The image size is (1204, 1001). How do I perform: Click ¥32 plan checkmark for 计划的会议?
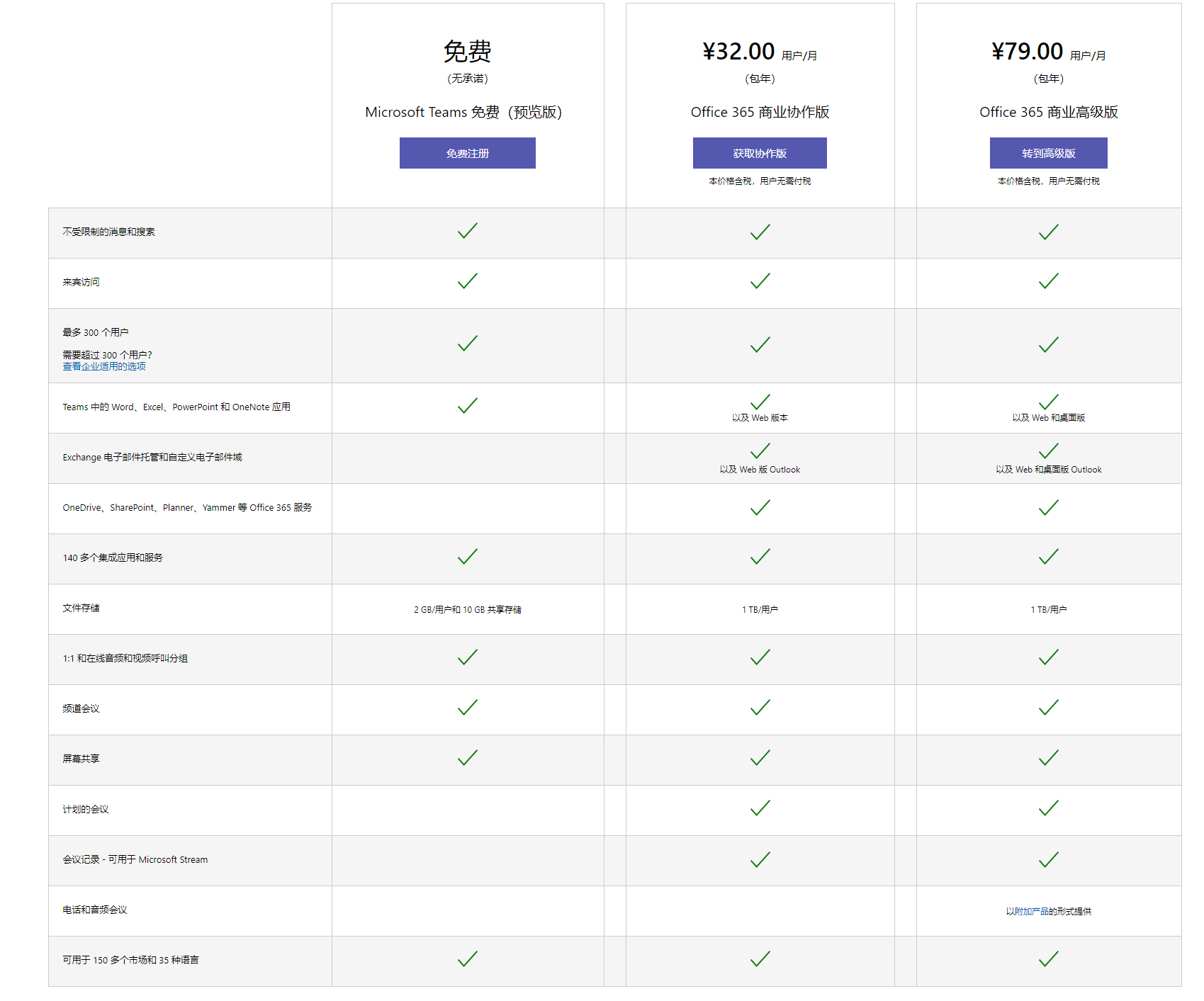(x=760, y=808)
